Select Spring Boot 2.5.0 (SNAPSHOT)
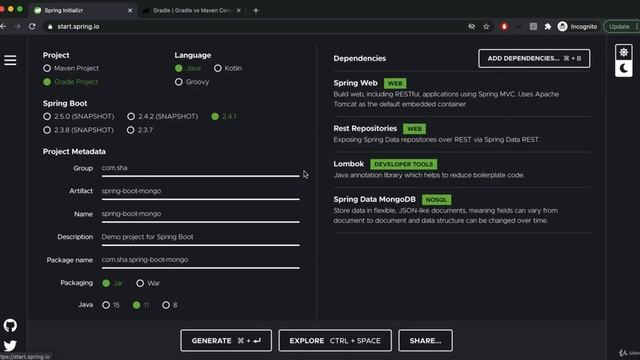 (47, 116)
